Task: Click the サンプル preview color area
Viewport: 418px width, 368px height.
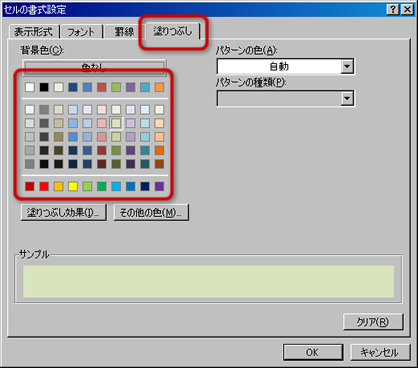Action: coord(208,281)
